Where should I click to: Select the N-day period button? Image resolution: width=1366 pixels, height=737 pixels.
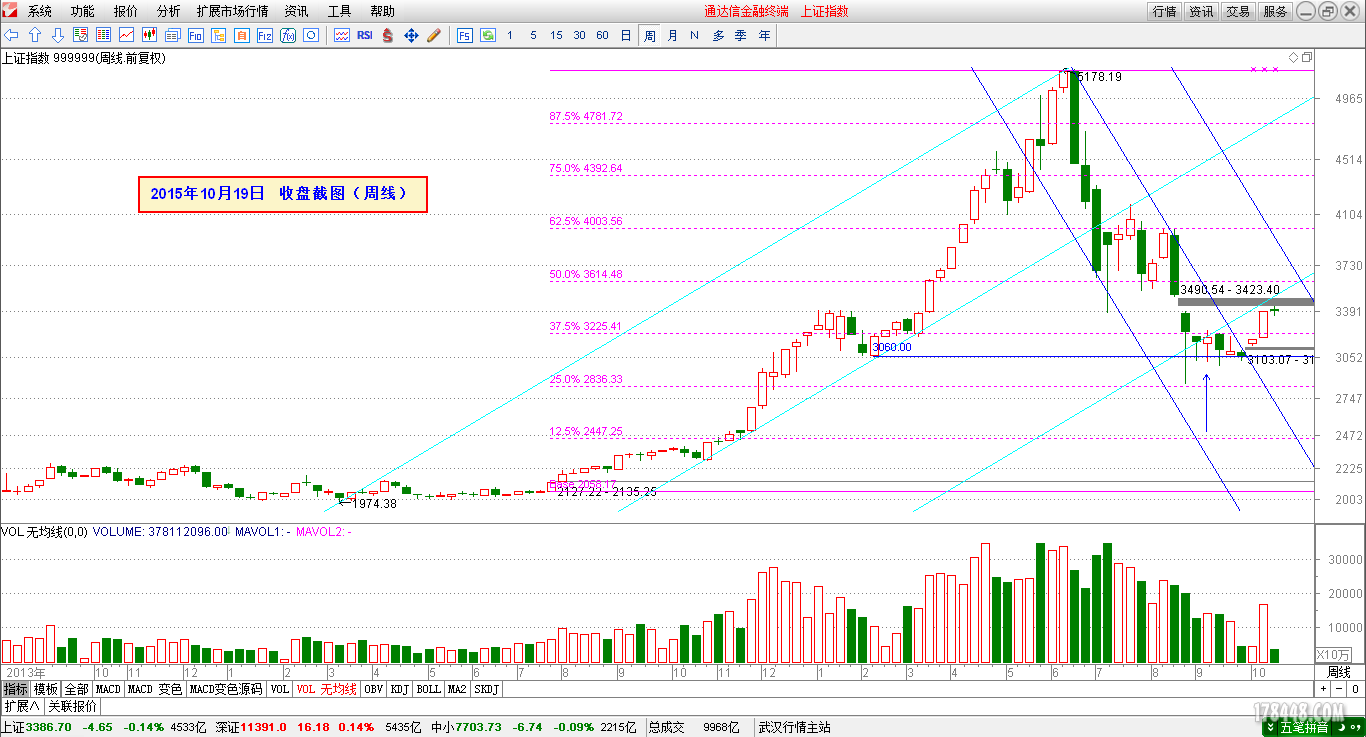pyautogui.click(x=694, y=35)
